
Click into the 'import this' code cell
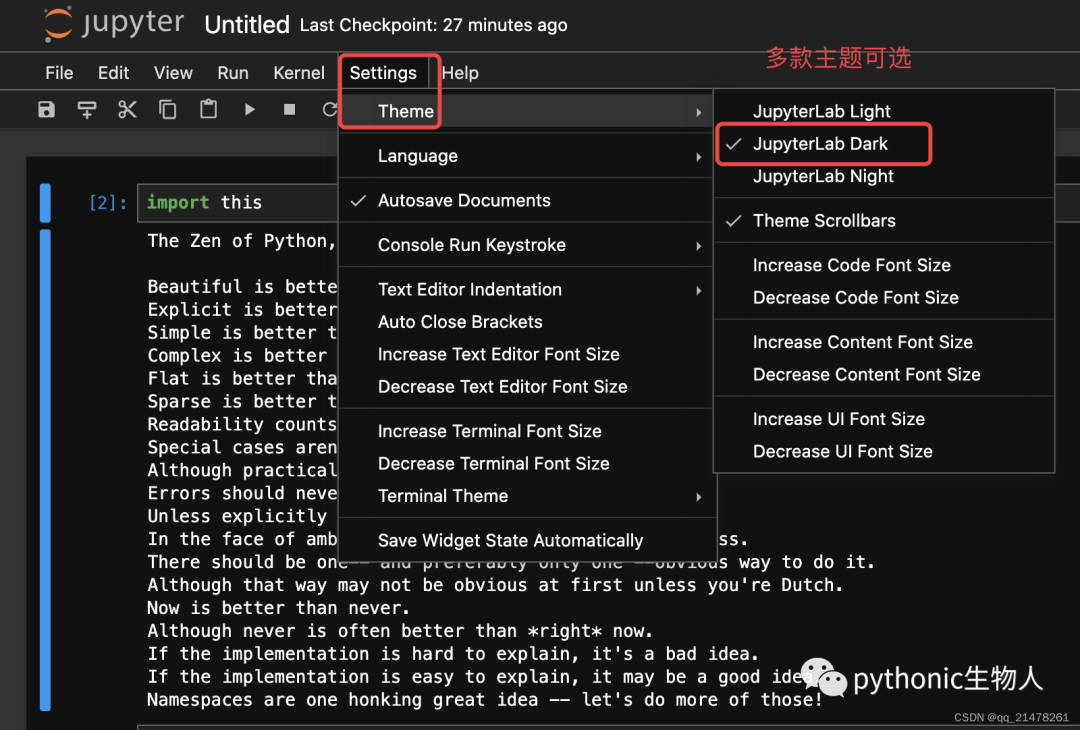click(238, 202)
